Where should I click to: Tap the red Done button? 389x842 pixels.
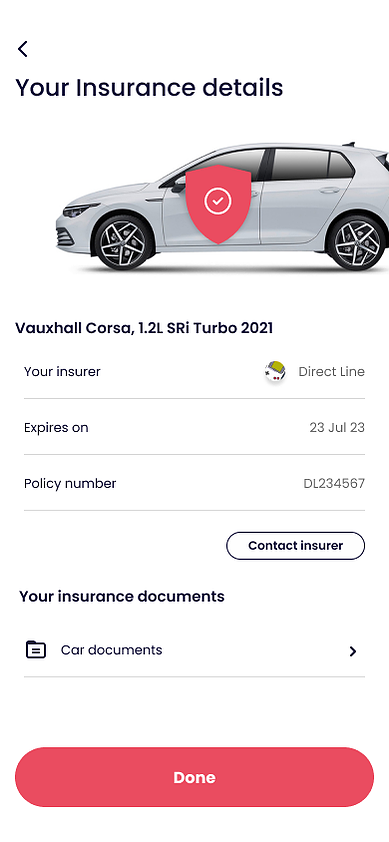(194, 777)
